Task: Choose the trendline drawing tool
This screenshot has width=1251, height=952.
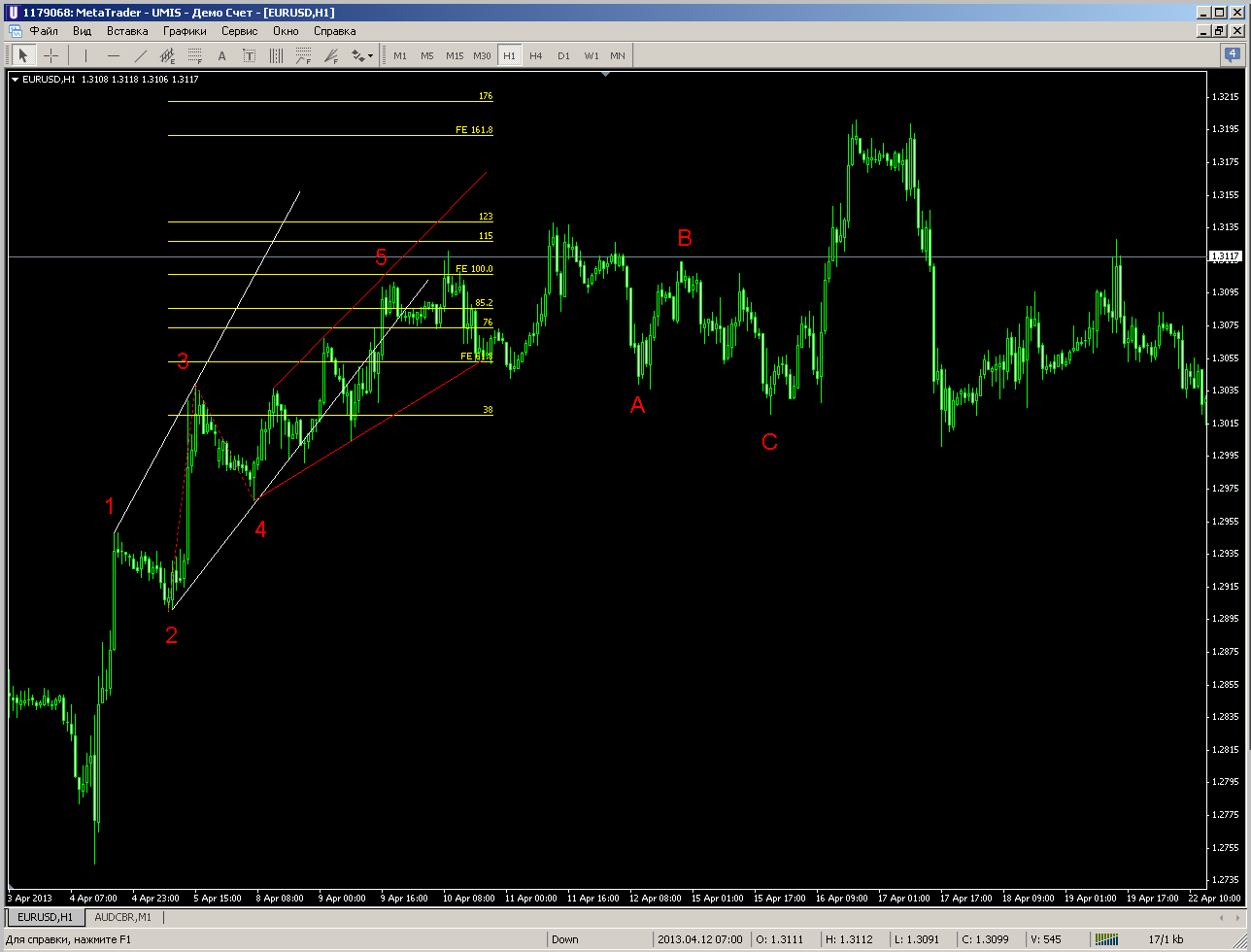Action: tap(140, 55)
